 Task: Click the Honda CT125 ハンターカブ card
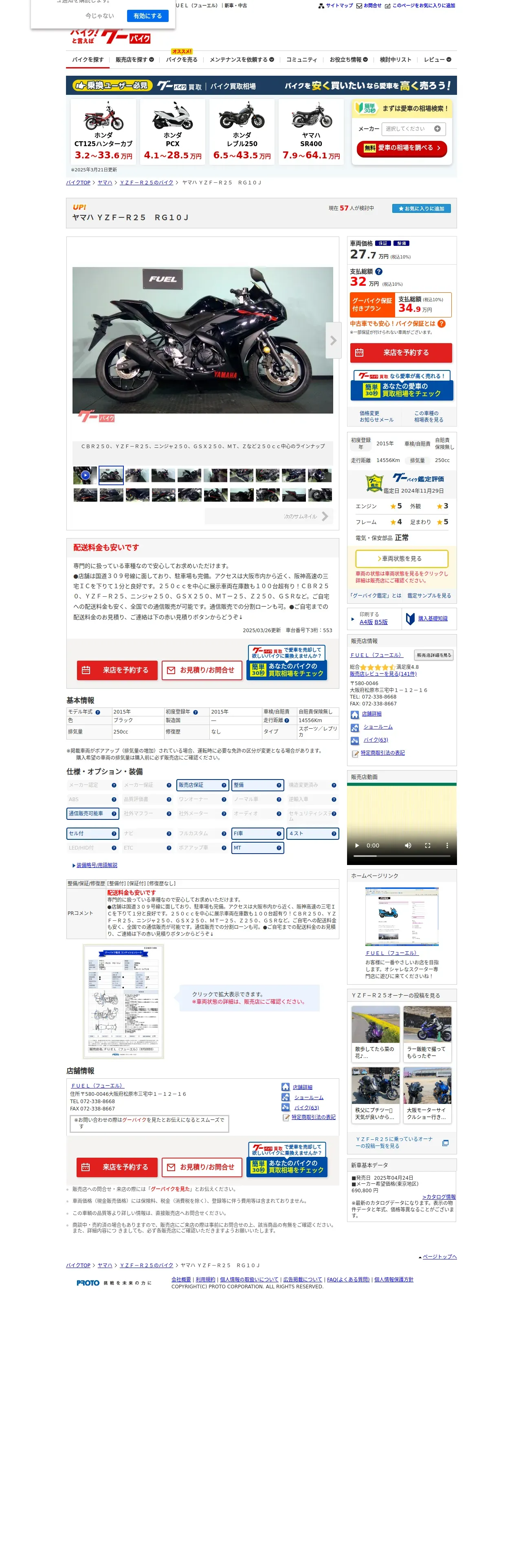click(x=103, y=131)
